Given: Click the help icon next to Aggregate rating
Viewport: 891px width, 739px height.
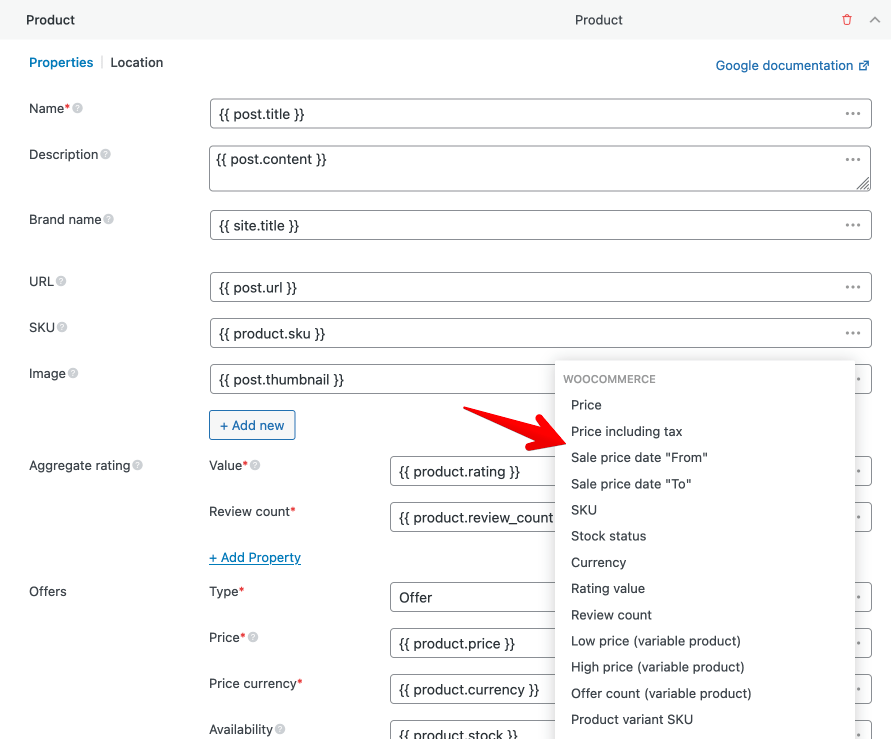Looking at the screenshot, I should coord(138,465).
